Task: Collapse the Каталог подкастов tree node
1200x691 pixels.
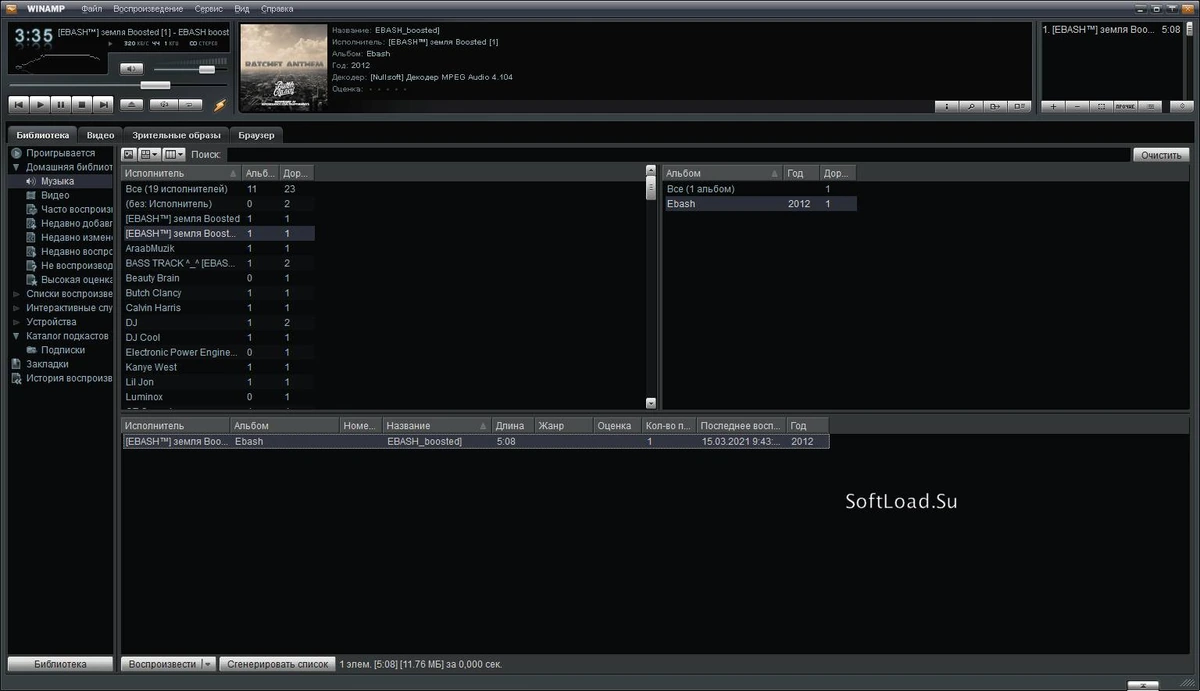Action: coord(16,336)
